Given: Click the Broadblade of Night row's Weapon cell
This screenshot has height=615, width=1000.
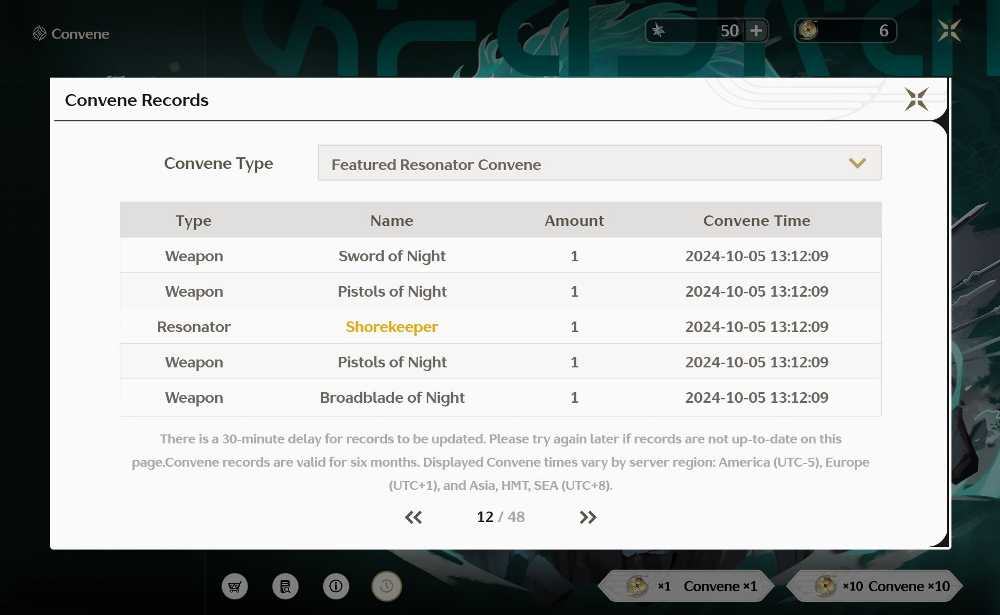Looking at the screenshot, I should click(194, 397).
